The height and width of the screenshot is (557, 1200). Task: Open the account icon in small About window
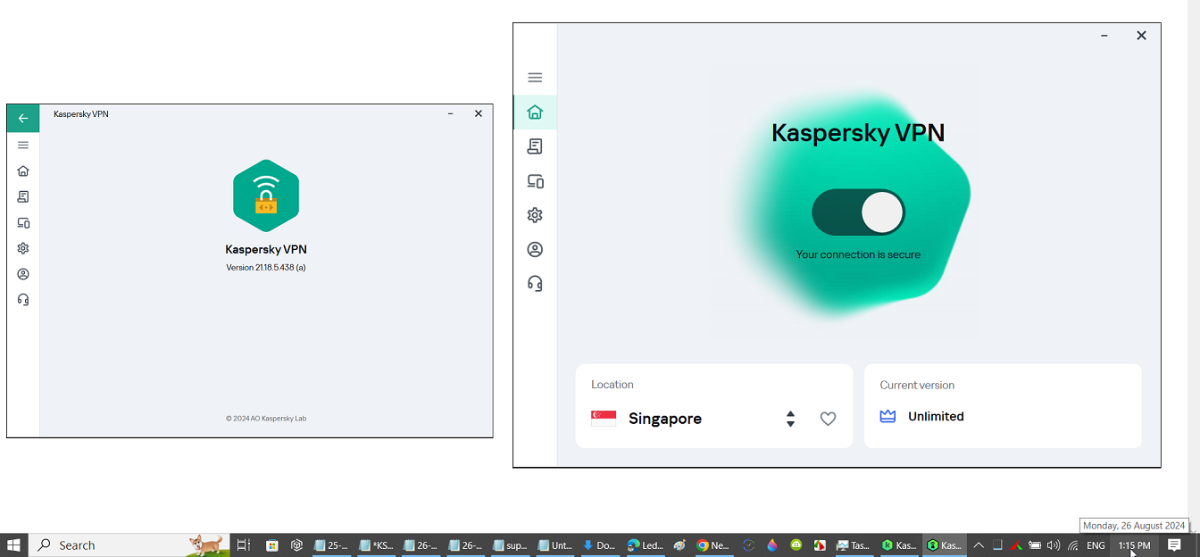[x=23, y=274]
